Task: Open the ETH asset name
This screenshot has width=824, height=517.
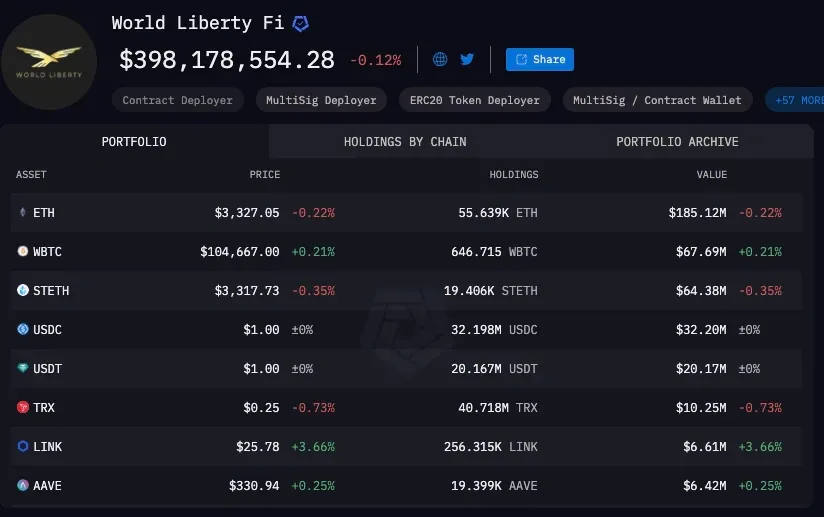Action: click(x=44, y=213)
